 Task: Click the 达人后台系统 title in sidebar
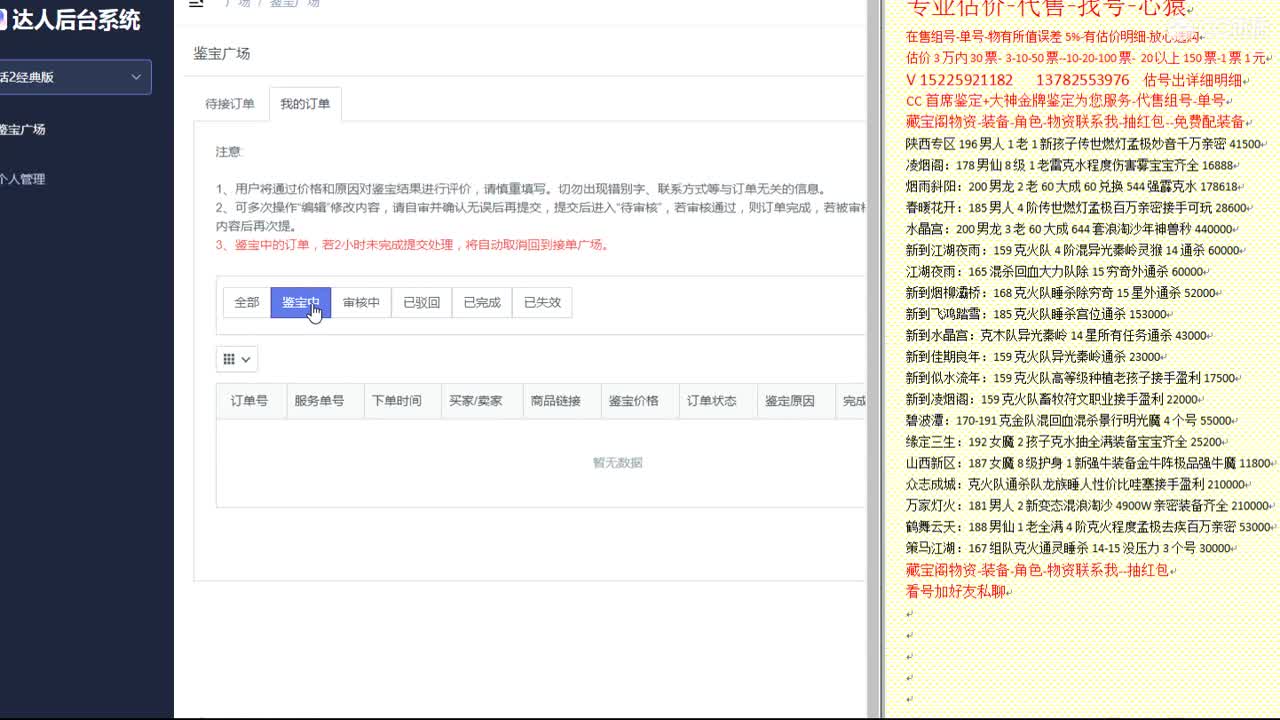click(76, 19)
